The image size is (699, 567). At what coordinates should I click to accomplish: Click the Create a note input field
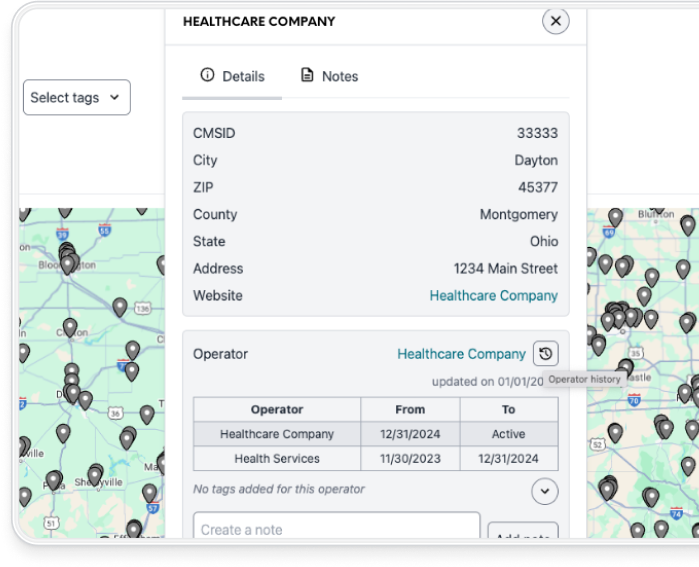click(x=337, y=529)
